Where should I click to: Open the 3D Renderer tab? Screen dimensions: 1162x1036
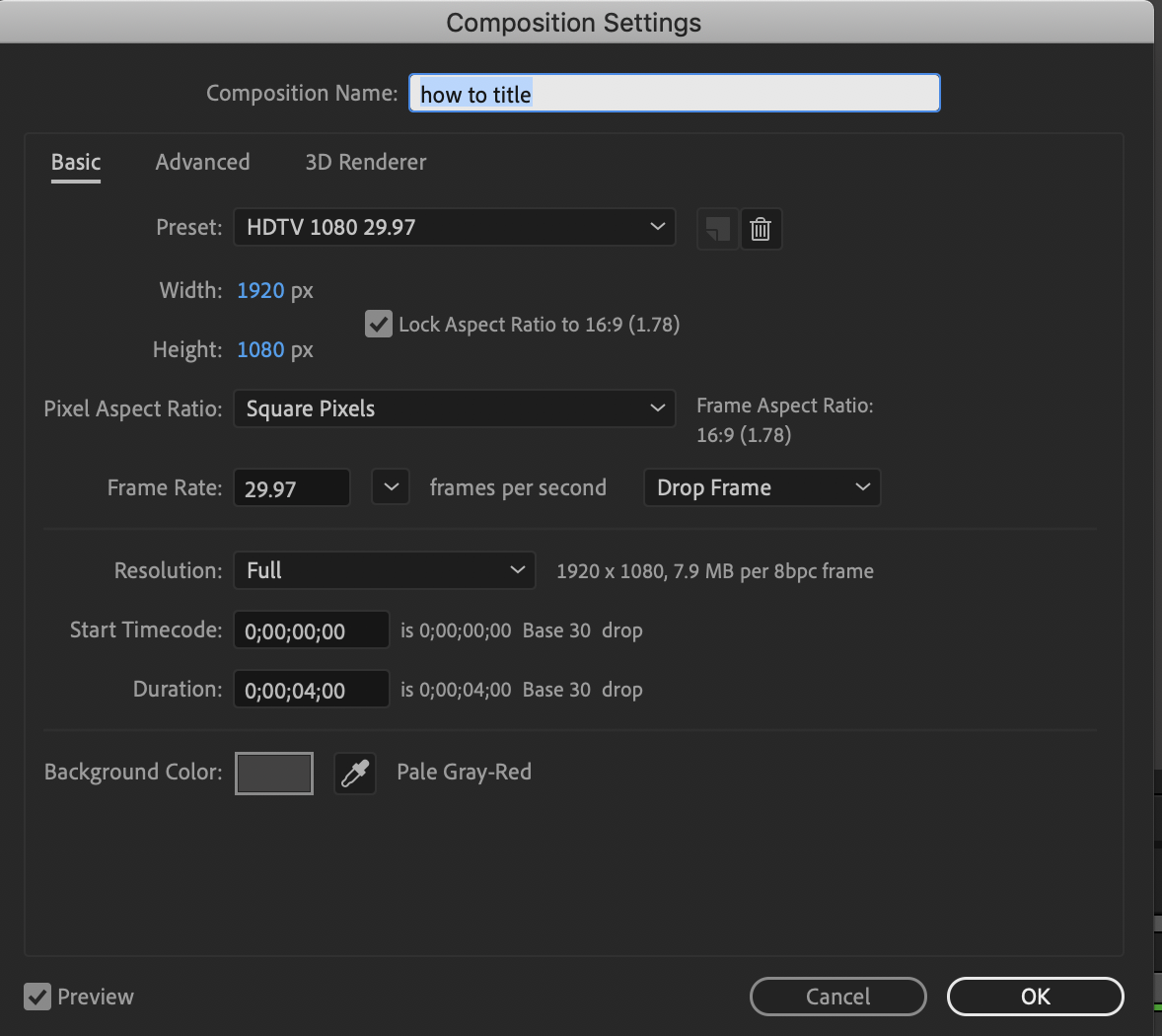(x=366, y=162)
